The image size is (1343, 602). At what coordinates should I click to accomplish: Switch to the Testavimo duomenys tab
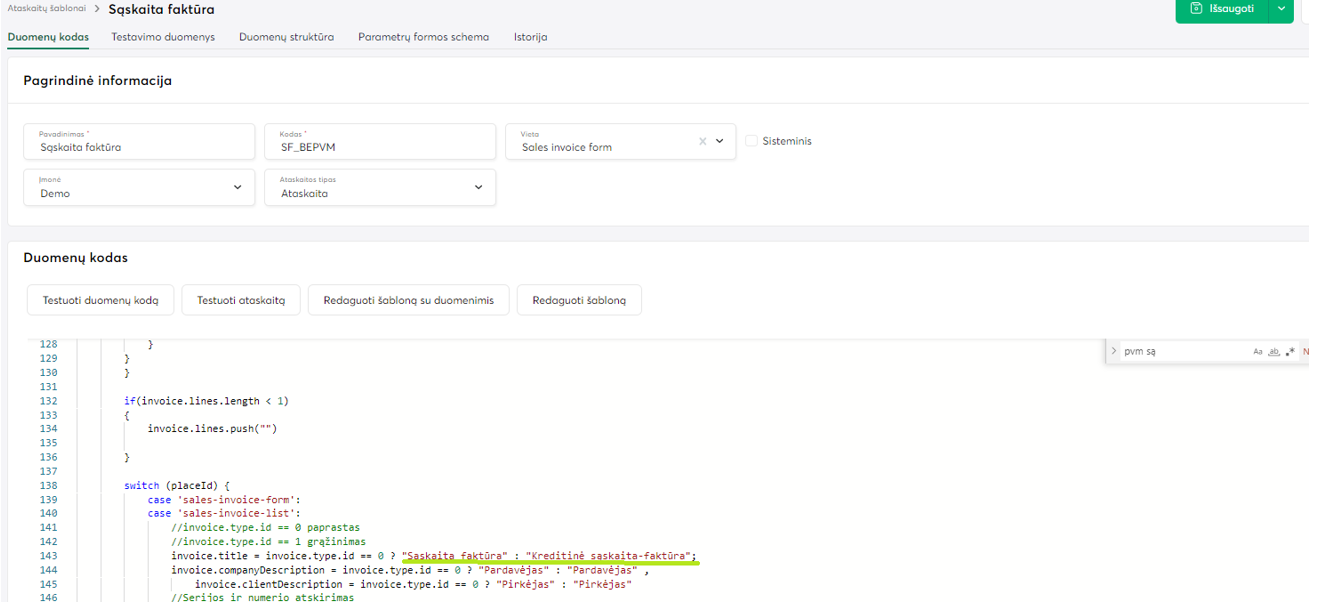(164, 37)
